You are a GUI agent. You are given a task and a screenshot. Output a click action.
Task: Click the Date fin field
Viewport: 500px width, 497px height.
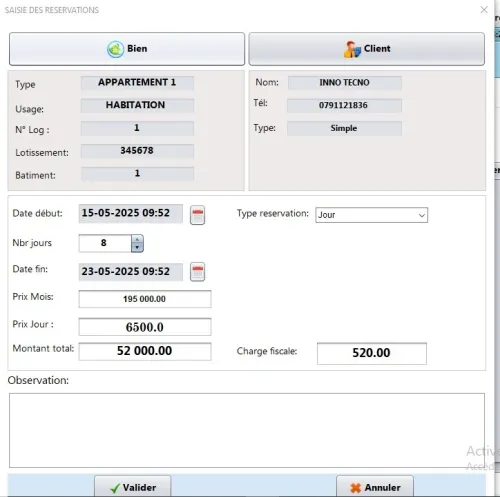click(131, 272)
